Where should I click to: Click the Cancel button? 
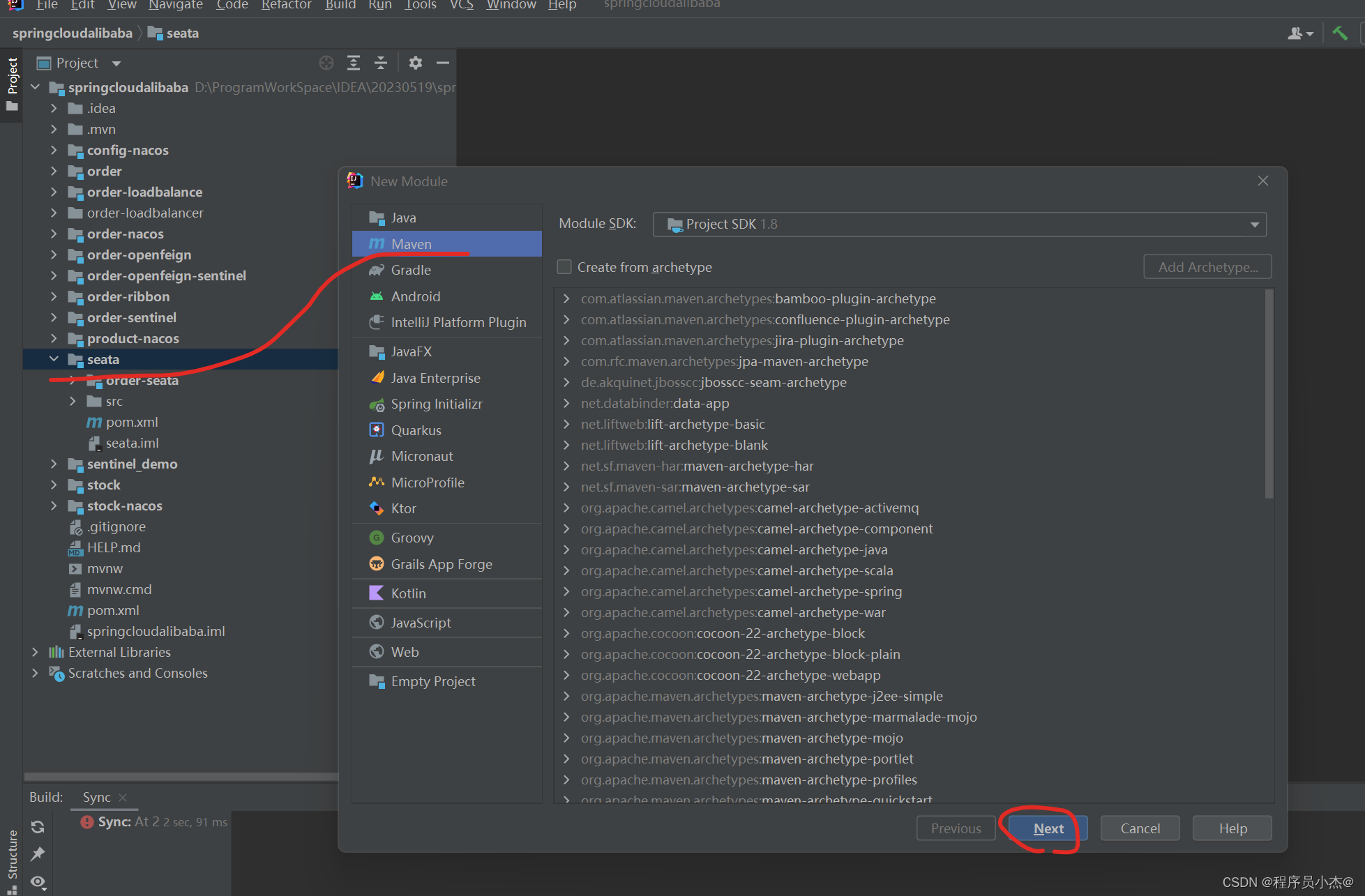tap(1140, 828)
